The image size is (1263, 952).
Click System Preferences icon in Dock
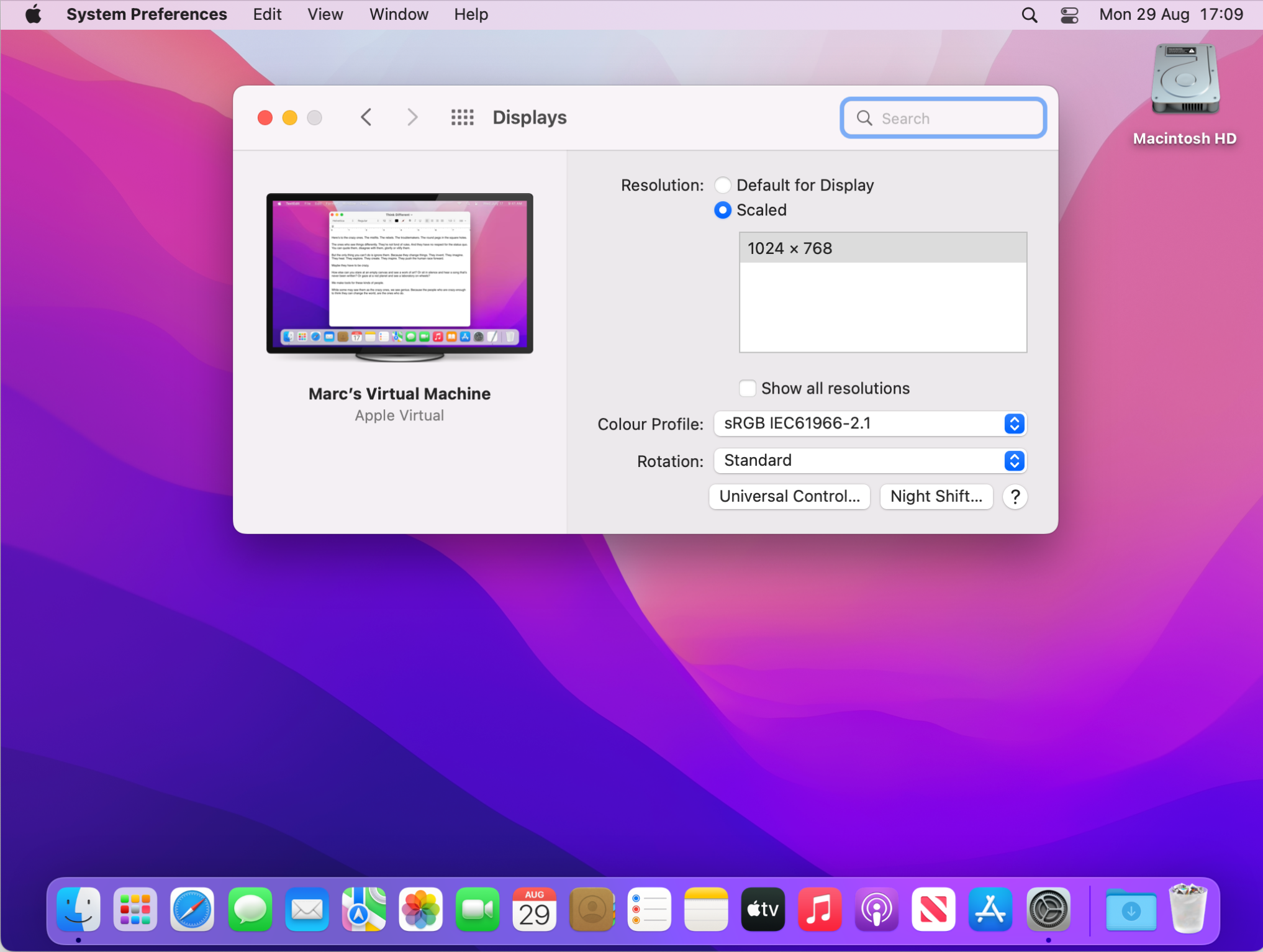tap(1048, 910)
